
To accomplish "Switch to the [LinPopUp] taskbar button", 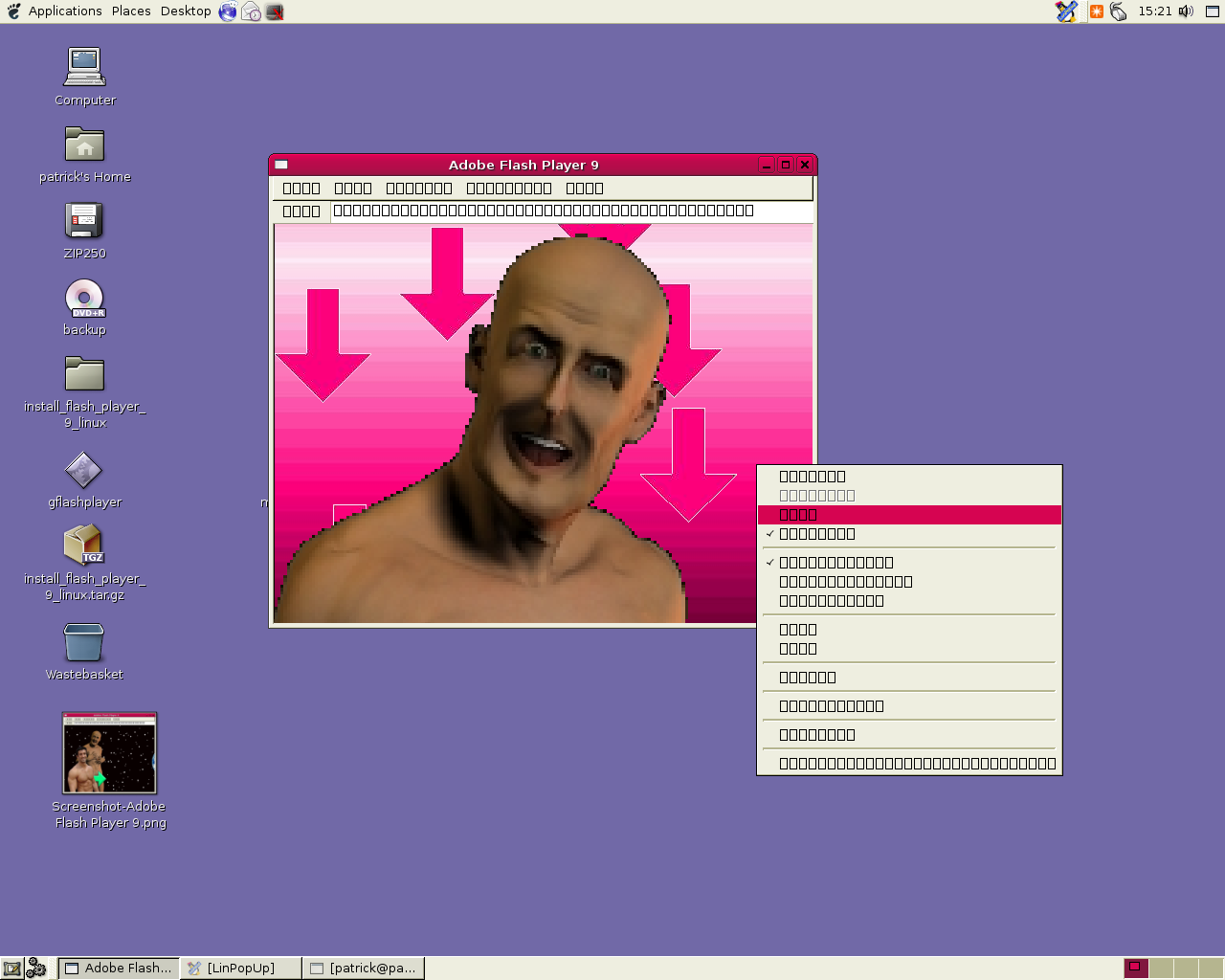I will (x=241, y=969).
